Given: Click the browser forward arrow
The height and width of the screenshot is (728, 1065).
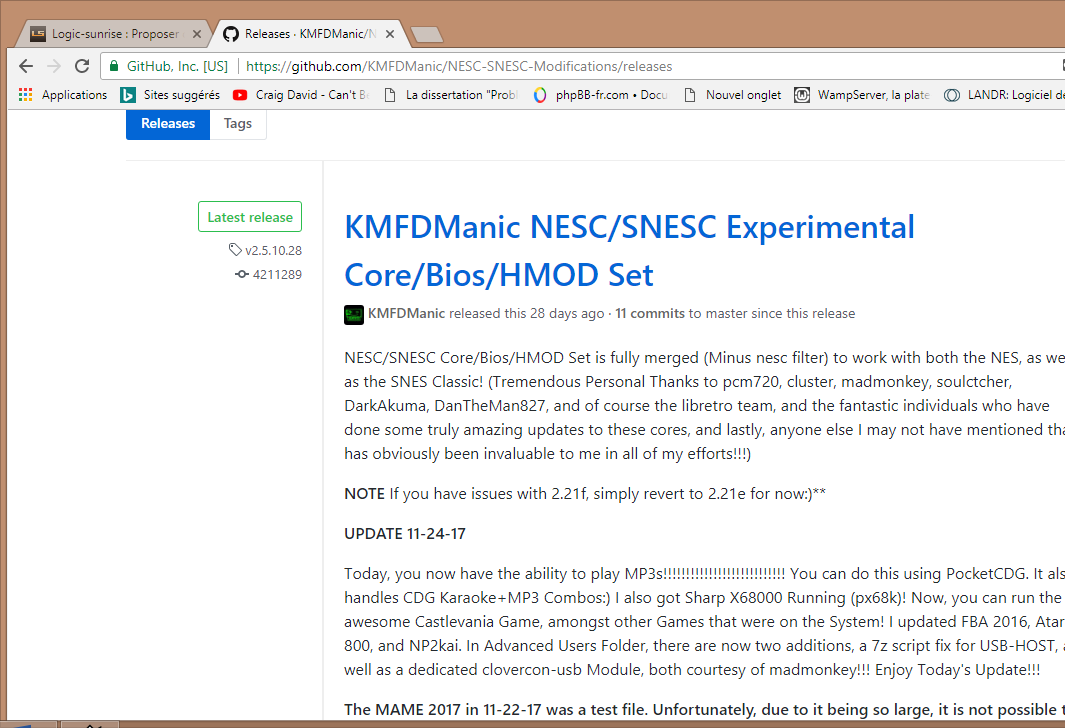Looking at the screenshot, I should [54, 66].
